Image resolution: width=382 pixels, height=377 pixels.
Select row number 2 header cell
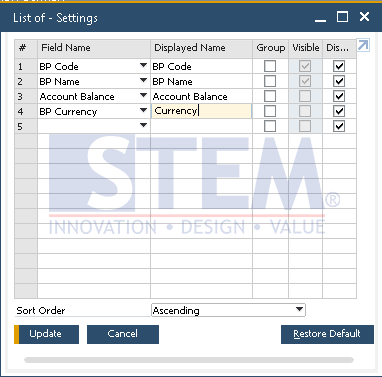pyautogui.click(x=26, y=81)
